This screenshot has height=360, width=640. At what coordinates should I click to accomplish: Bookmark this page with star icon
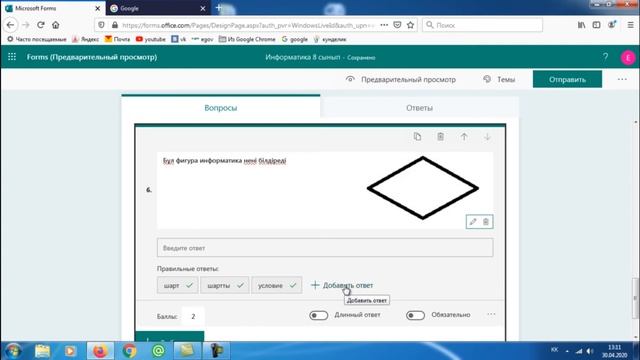point(410,25)
